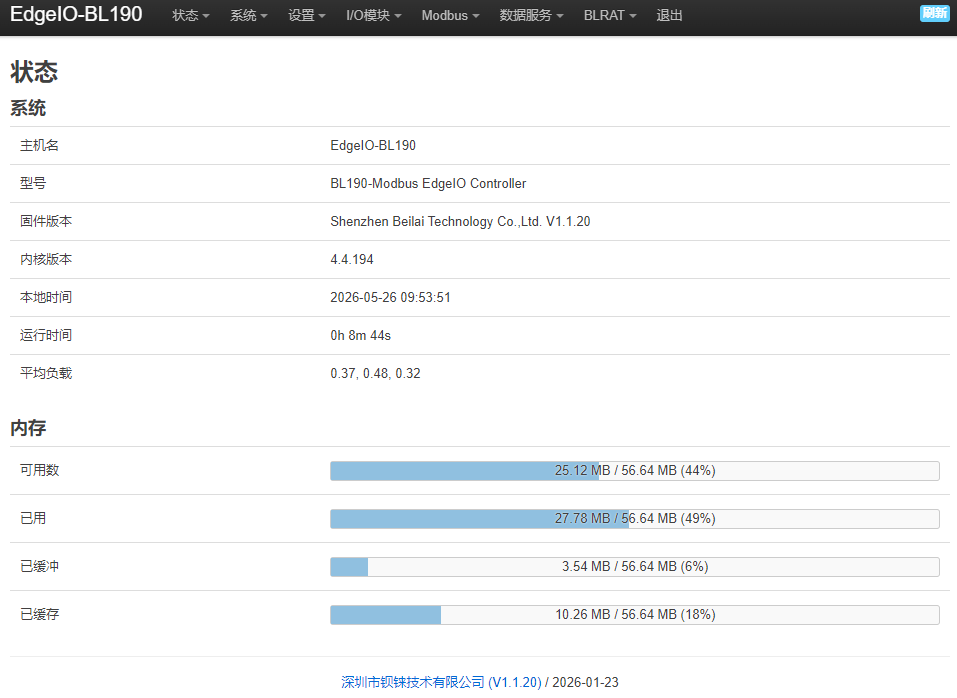Click the 可用数 row label
This screenshot has width=957, height=698.
point(39,470)
